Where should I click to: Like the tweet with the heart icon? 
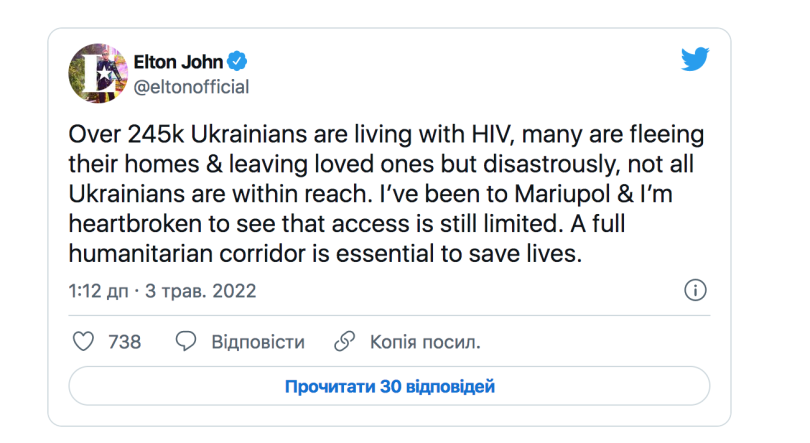(x=84, y=342)
